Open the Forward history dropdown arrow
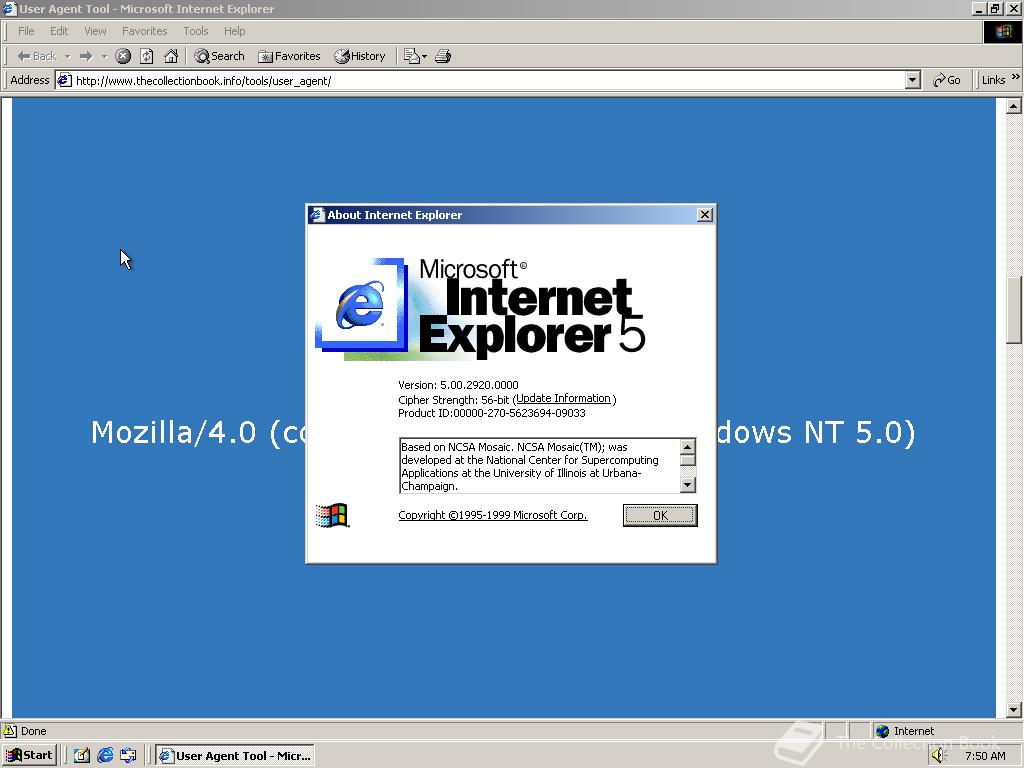Image resolution: width=1024 pixels, height=768 pixels. [104, 56]
